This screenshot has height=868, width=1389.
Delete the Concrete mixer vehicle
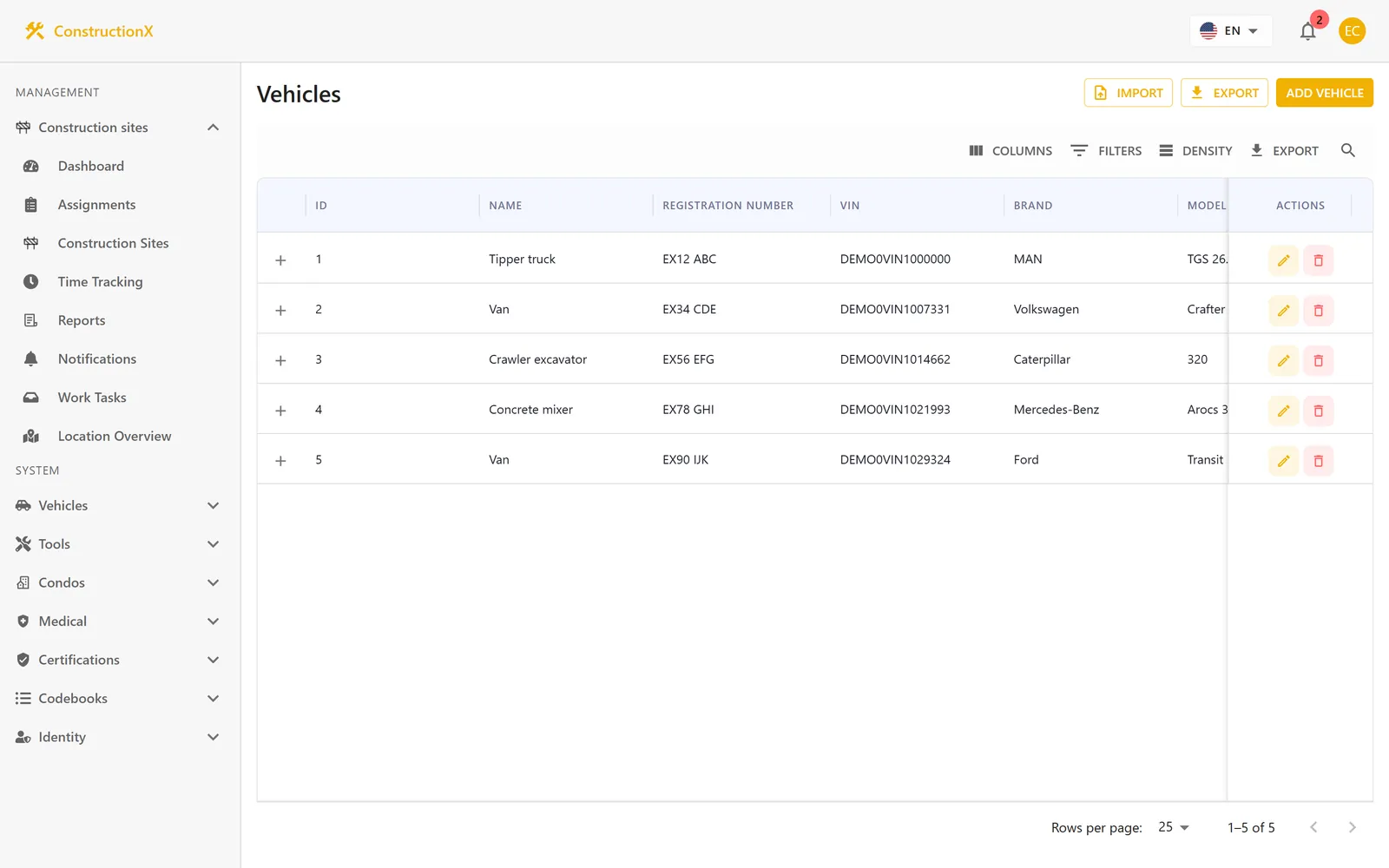point(1318,411)
